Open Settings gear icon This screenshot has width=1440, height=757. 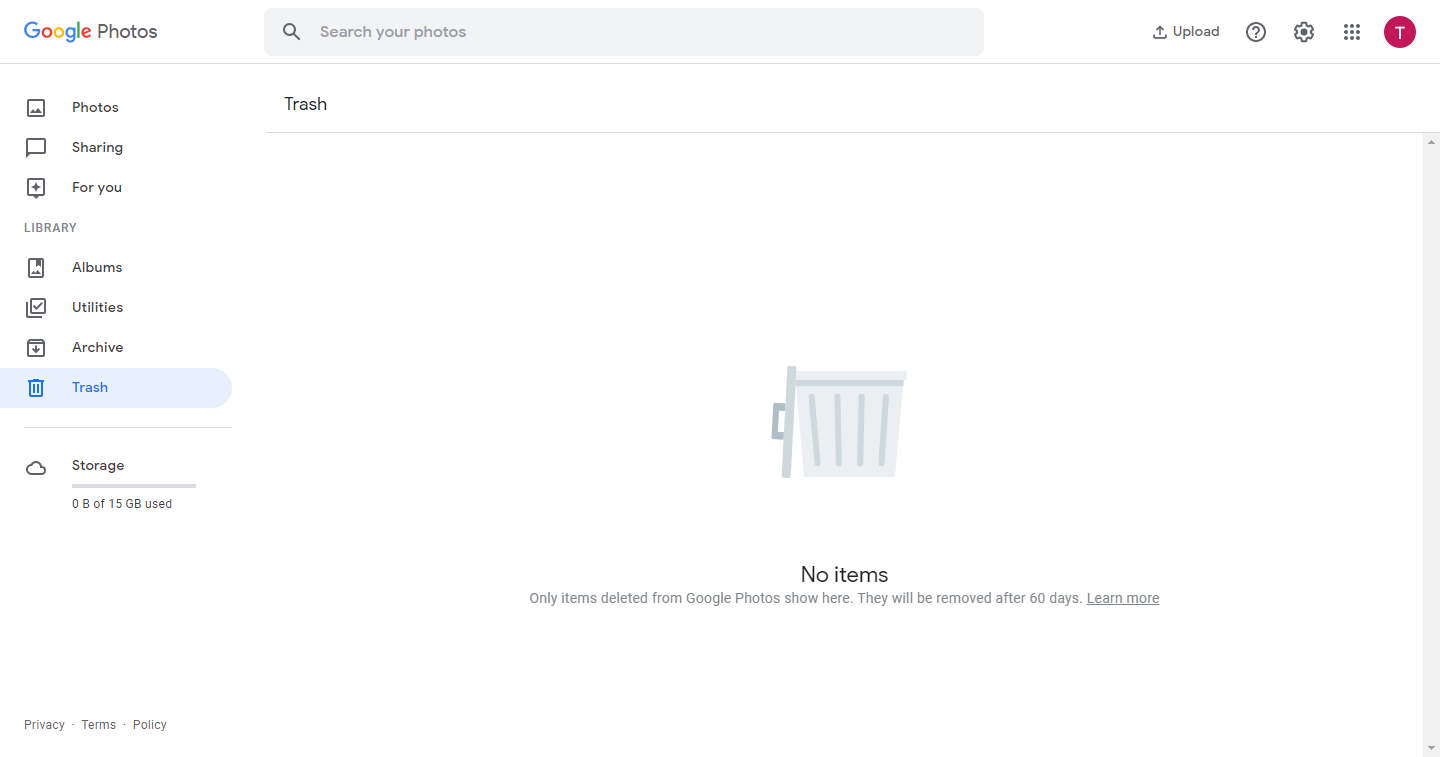coord(1304,32)
